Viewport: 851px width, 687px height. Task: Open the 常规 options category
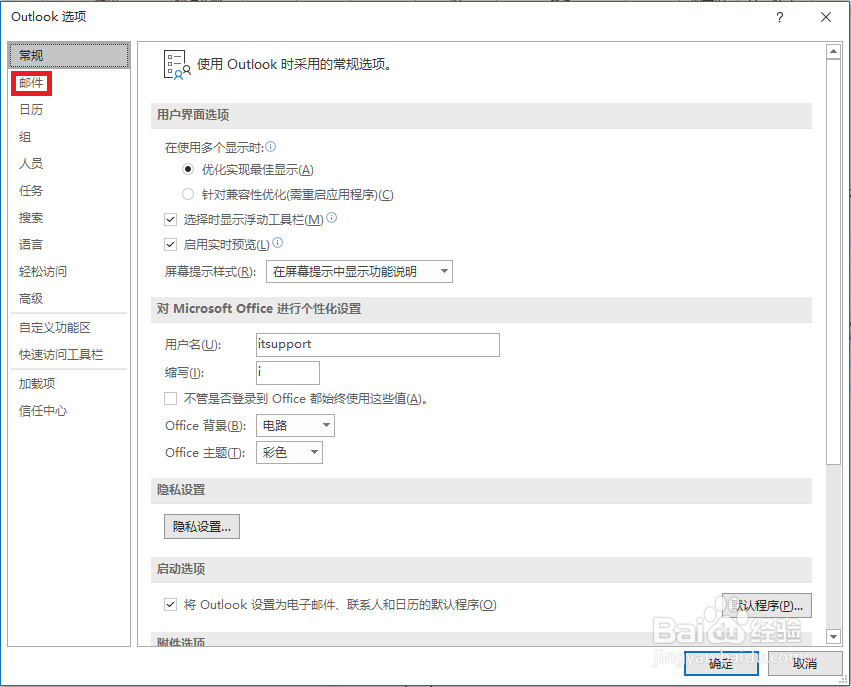pyautogui.click(x=69, y=55)
